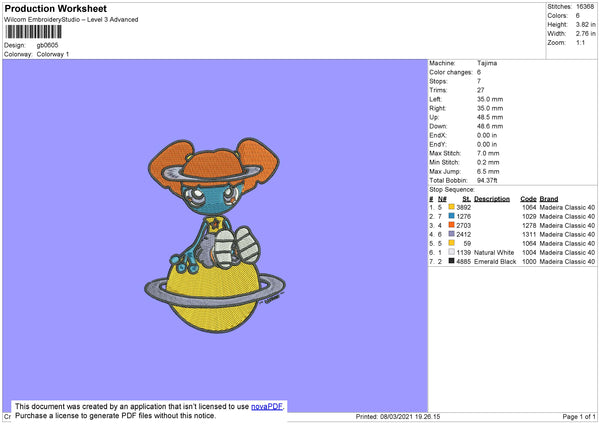The height and width of the screenshot is (424, 600).
Task: Click the Min Stitch value '0.2 mm'
Action: (488, 162)
